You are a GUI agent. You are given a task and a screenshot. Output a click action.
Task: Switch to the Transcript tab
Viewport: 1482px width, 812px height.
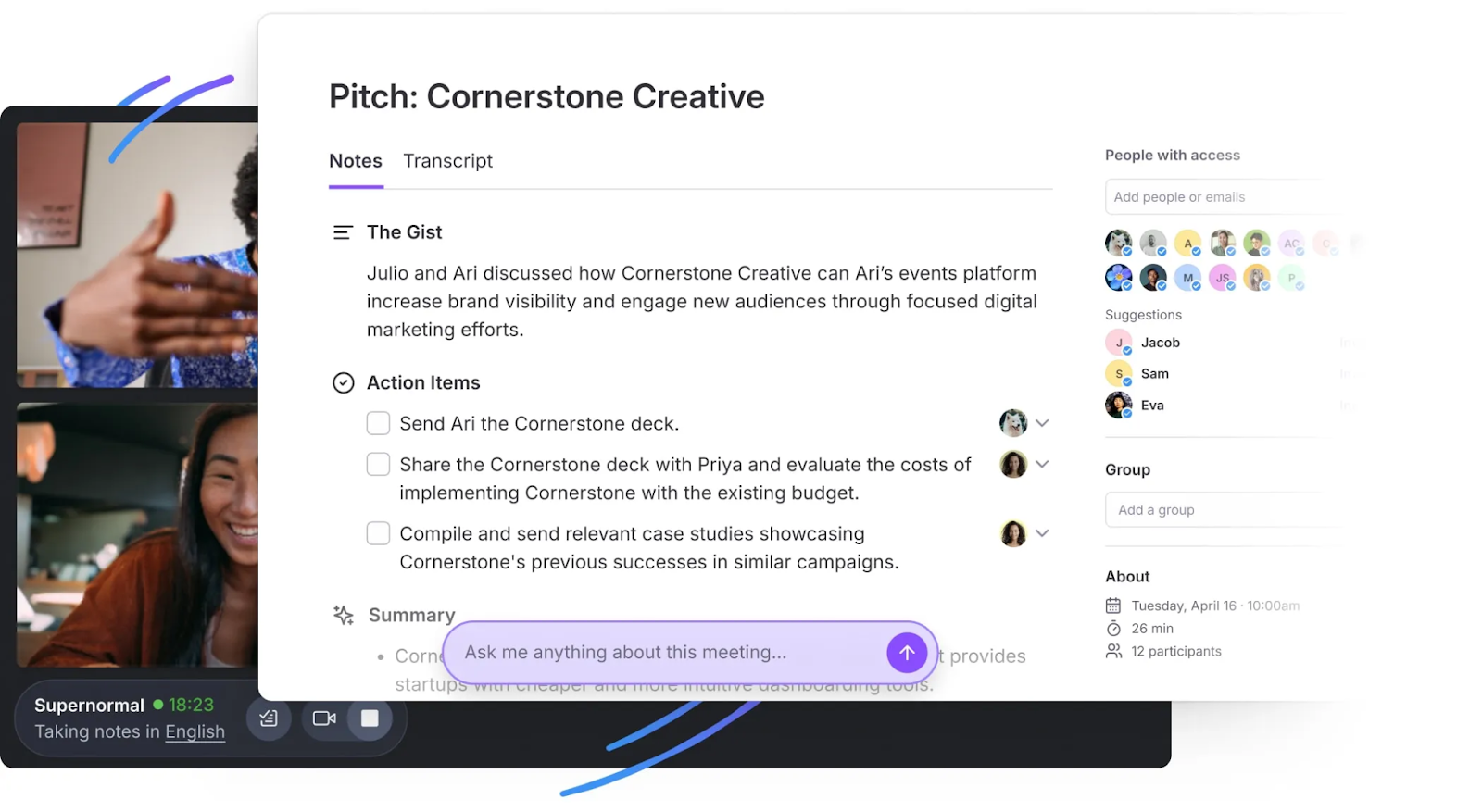(447, 161)
